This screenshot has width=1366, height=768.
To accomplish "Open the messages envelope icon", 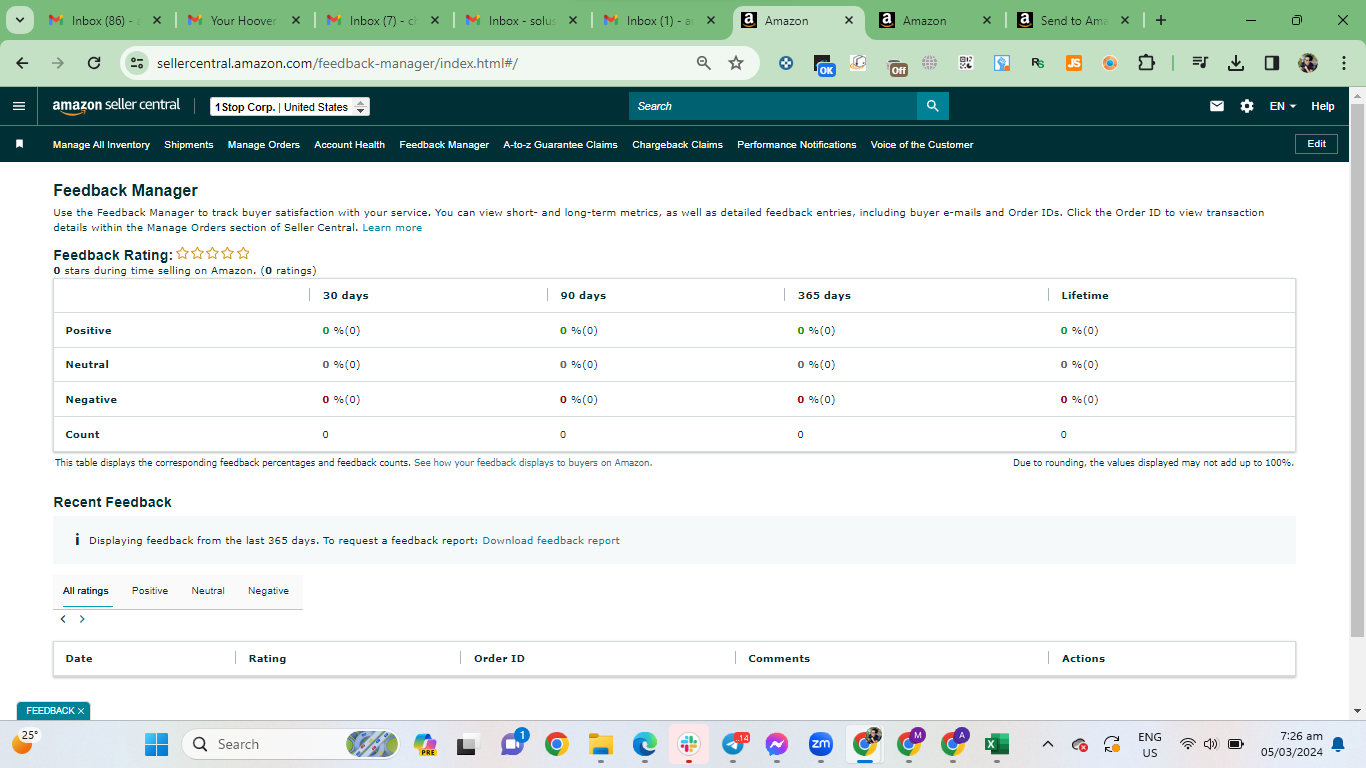I will point(1217,106).
